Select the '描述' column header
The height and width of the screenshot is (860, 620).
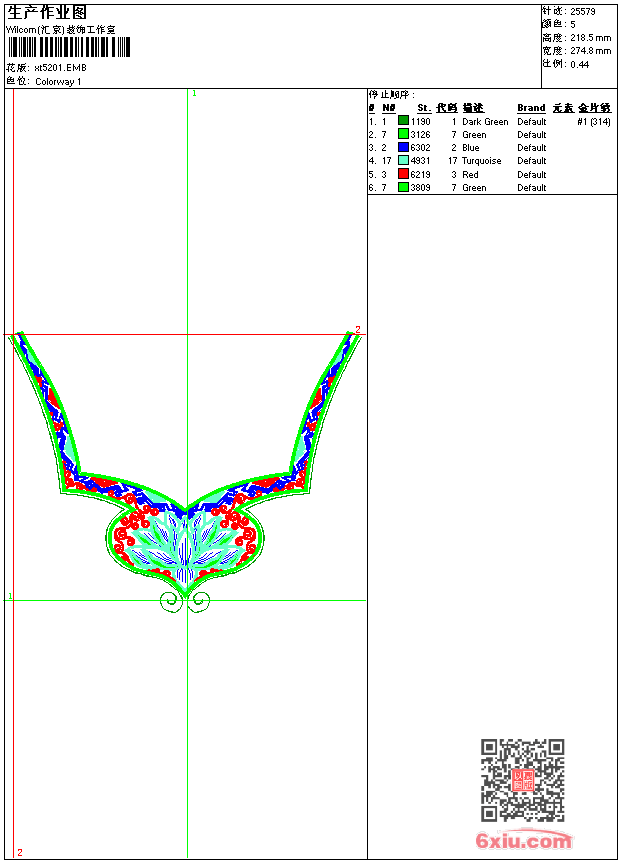pyautogui.click(x=473, y=108)
